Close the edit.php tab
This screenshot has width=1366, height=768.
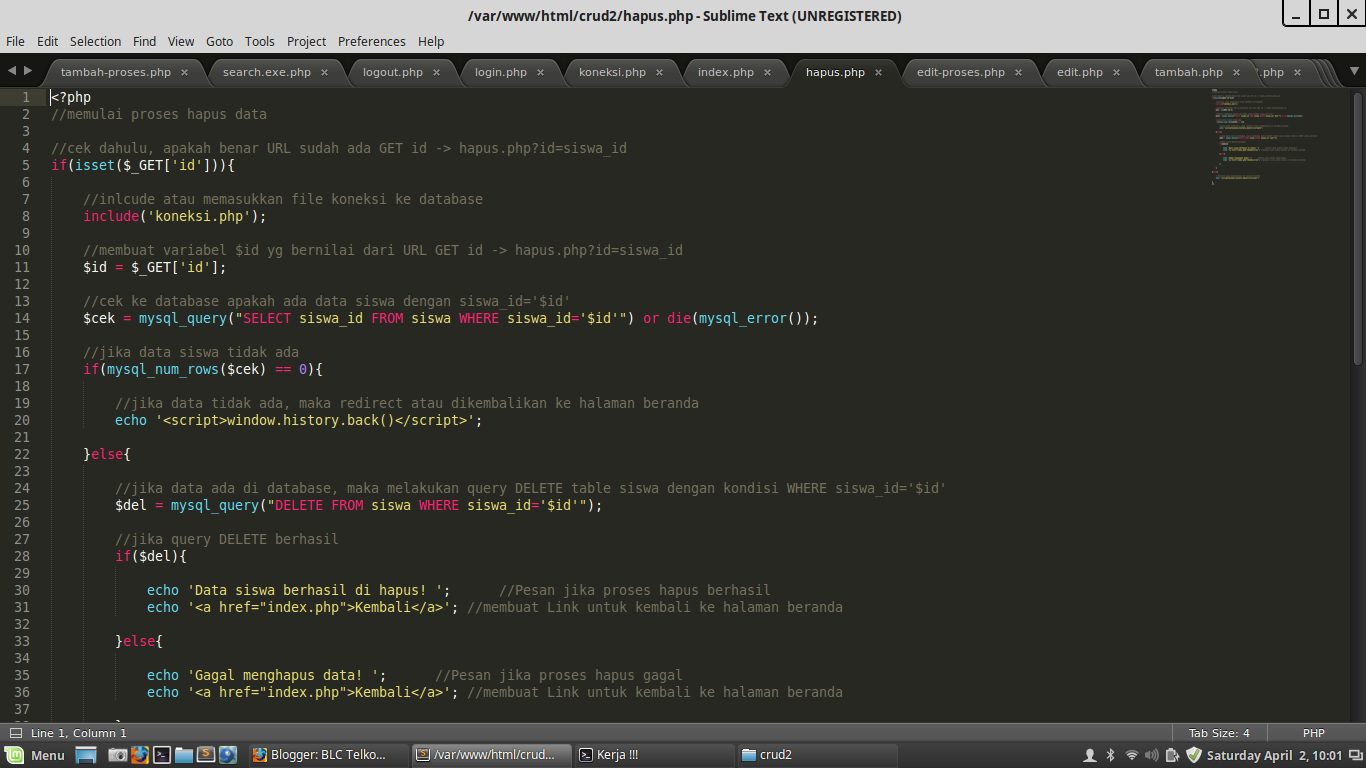[x=1116, y=72]
